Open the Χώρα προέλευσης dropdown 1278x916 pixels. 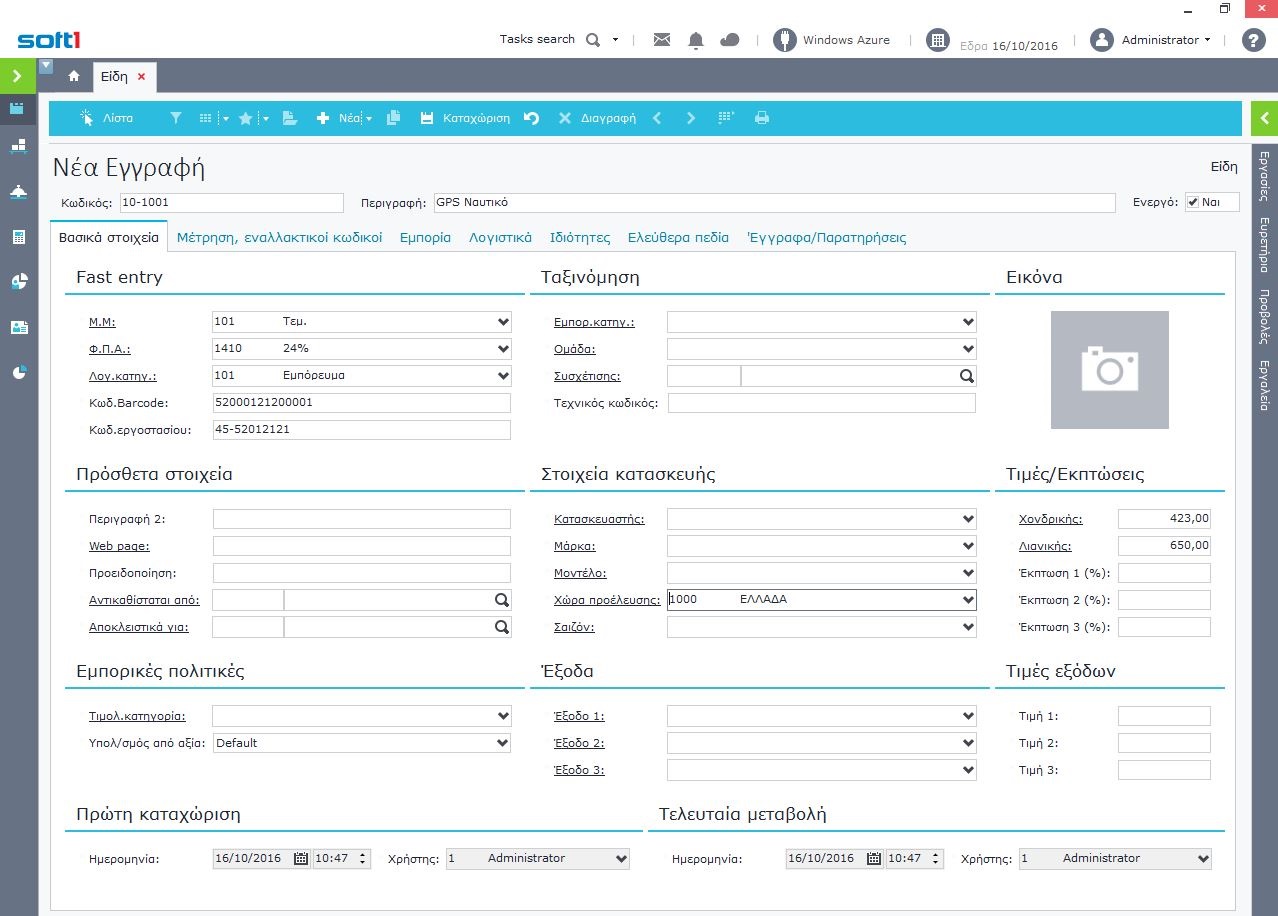pyautogui.click(x=967, y=600)
